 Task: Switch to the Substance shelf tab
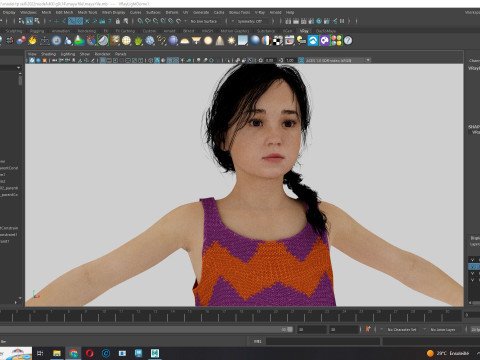[x=266, y=31]
